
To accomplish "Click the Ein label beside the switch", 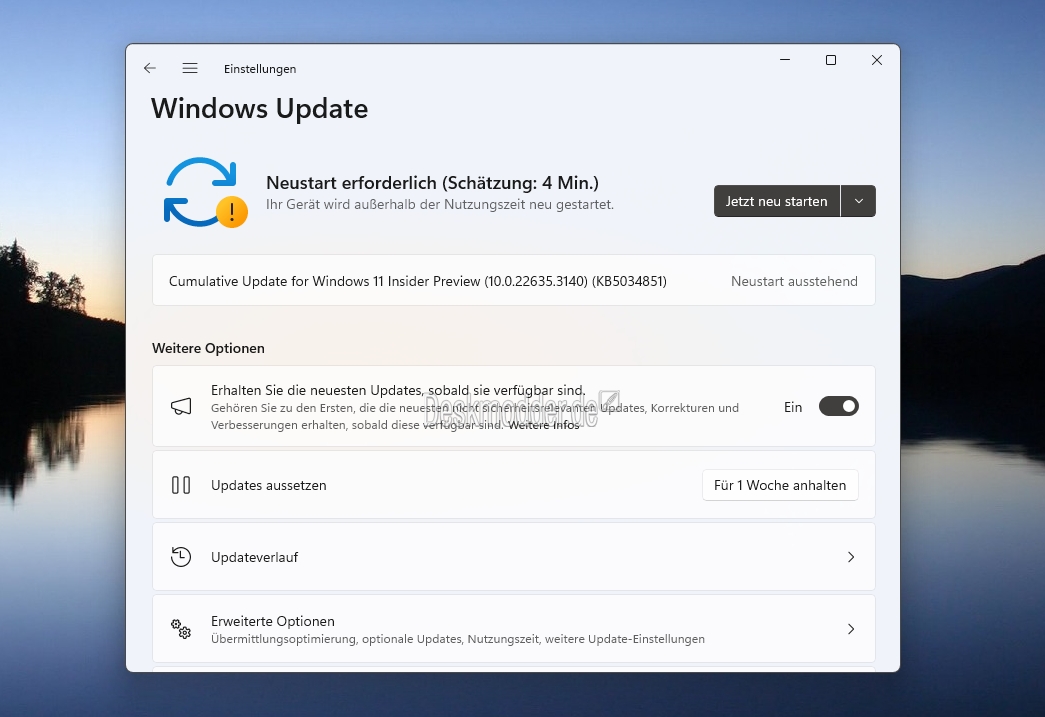I will pos(793,407).
